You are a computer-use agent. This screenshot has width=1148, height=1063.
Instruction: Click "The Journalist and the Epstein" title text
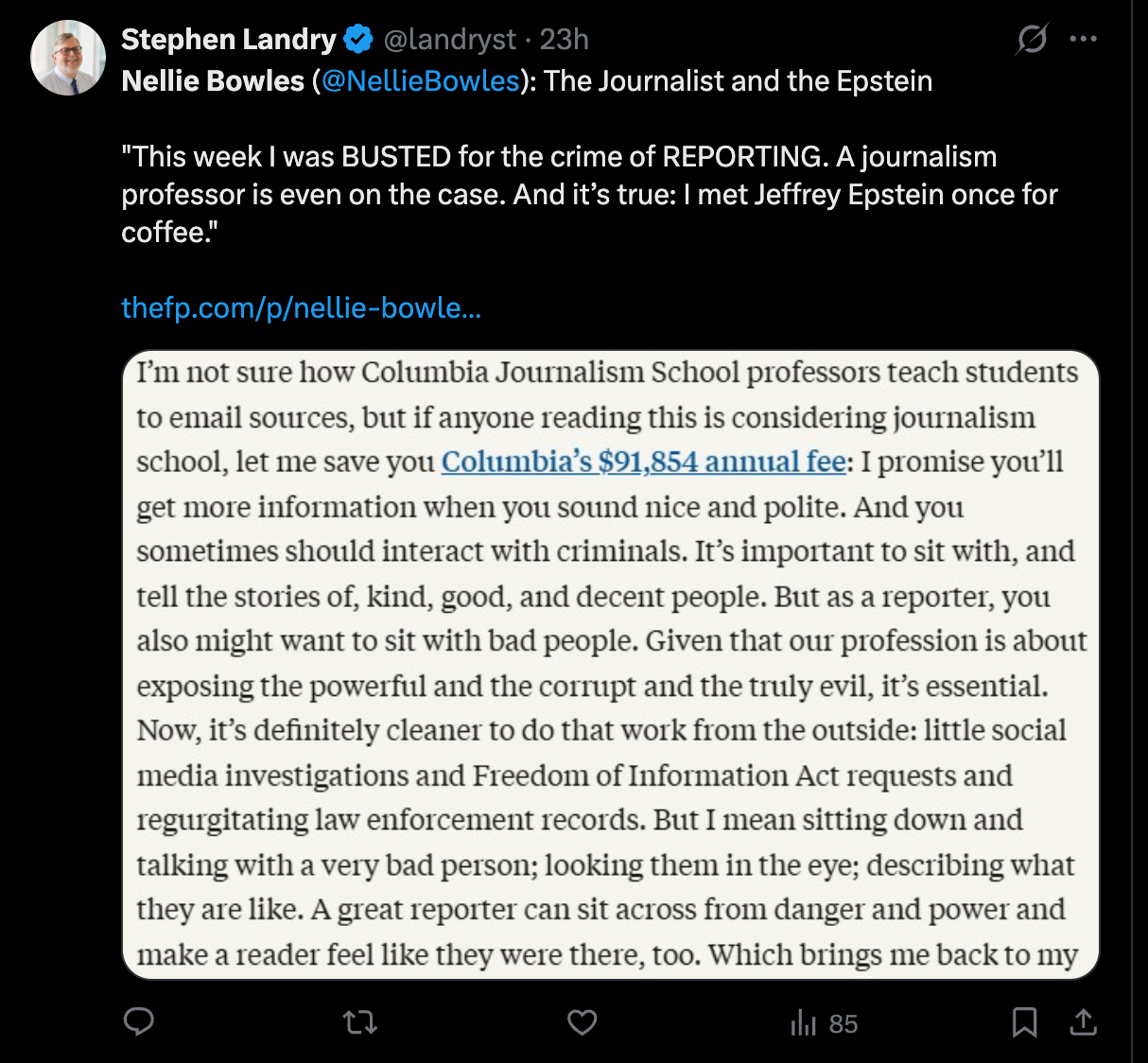(738, 81)
